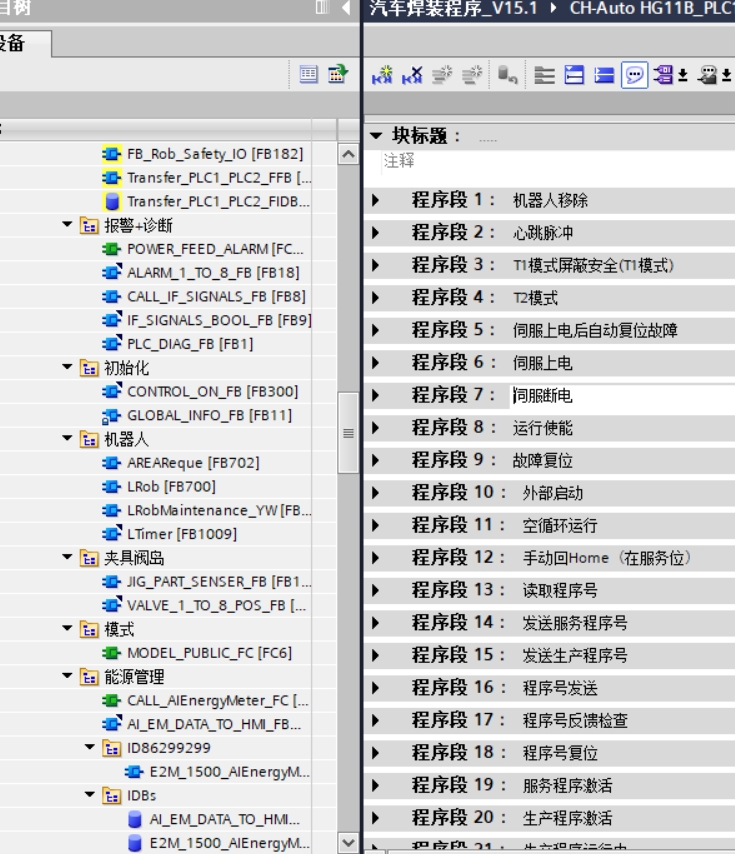
Task: Collapse the 能源管理 folder
Action: pyautogui.click(x=67, y=675)
